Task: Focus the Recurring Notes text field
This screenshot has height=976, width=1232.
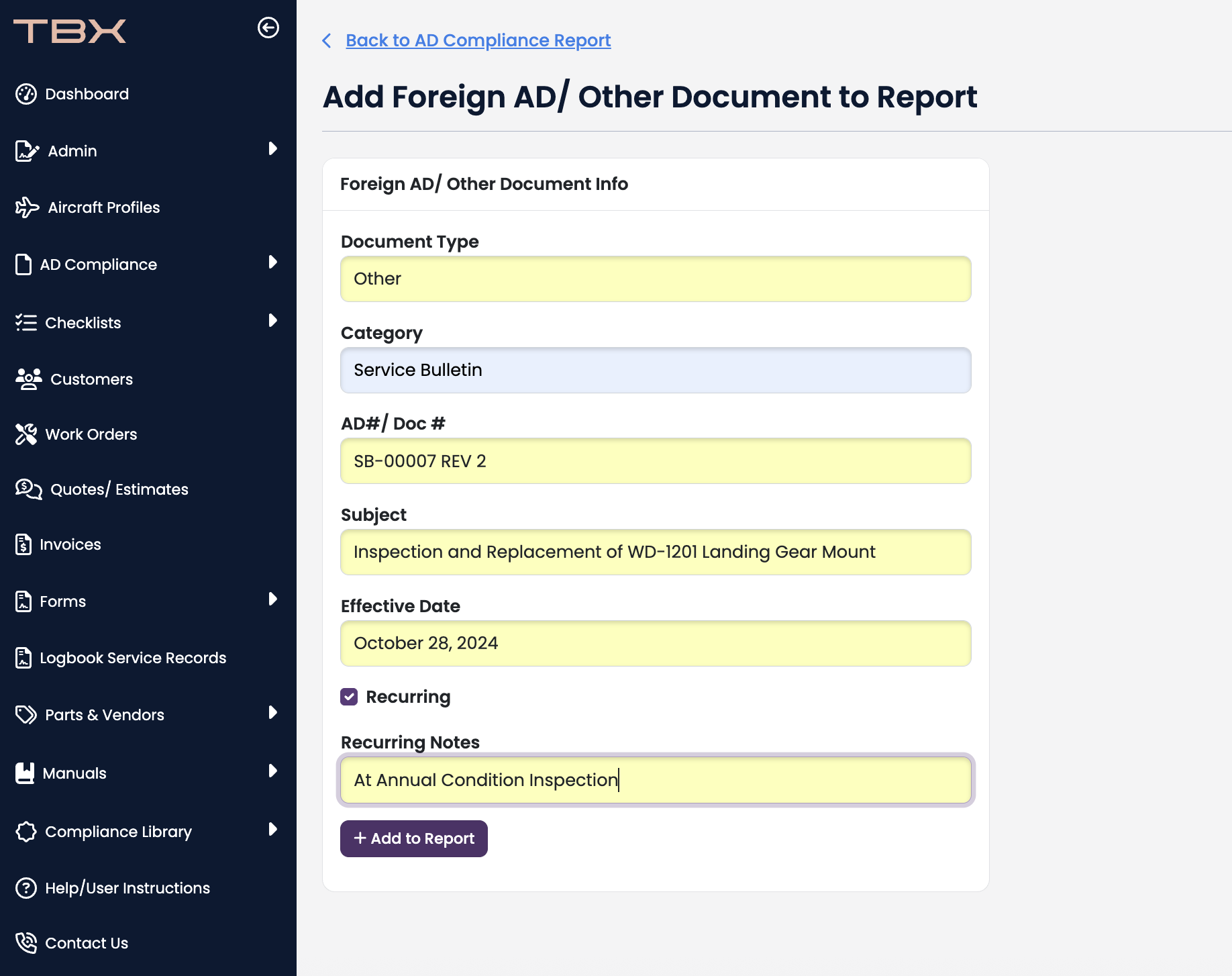Action: (x=656, y=780)
